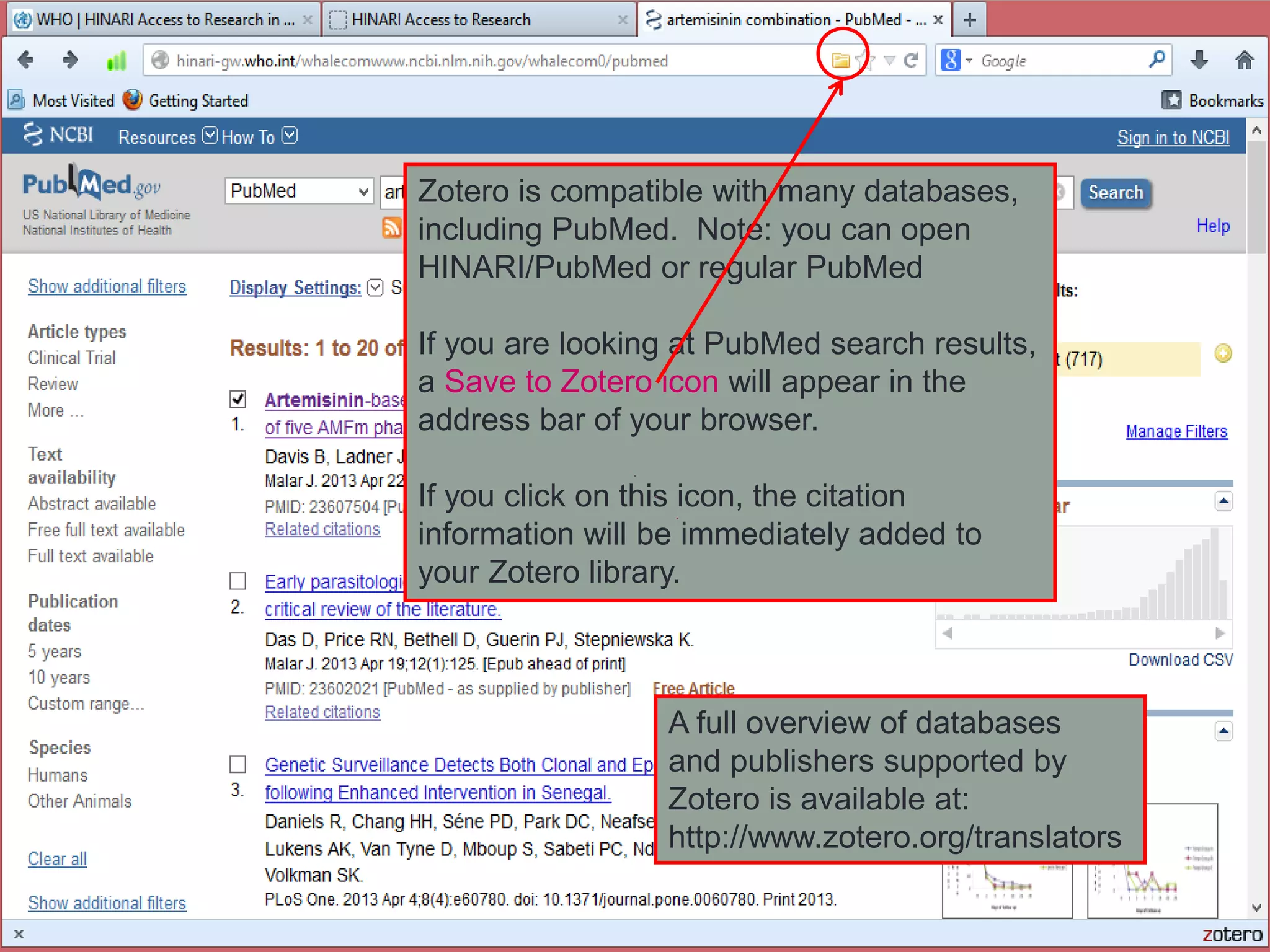Open the Bookmarks menu button
This screenshot has width=1270, height=952.
tap(1212, 100)
